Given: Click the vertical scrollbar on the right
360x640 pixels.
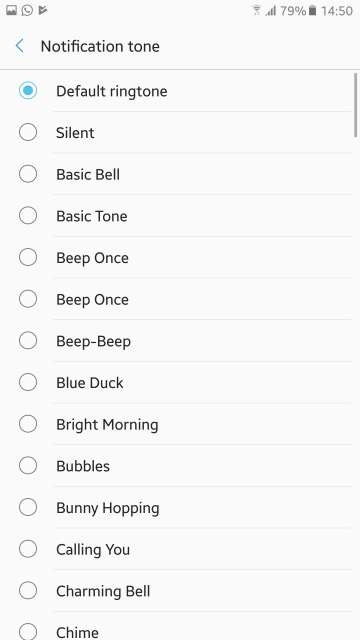Looking at the screenshot, I should click(356, 105).
